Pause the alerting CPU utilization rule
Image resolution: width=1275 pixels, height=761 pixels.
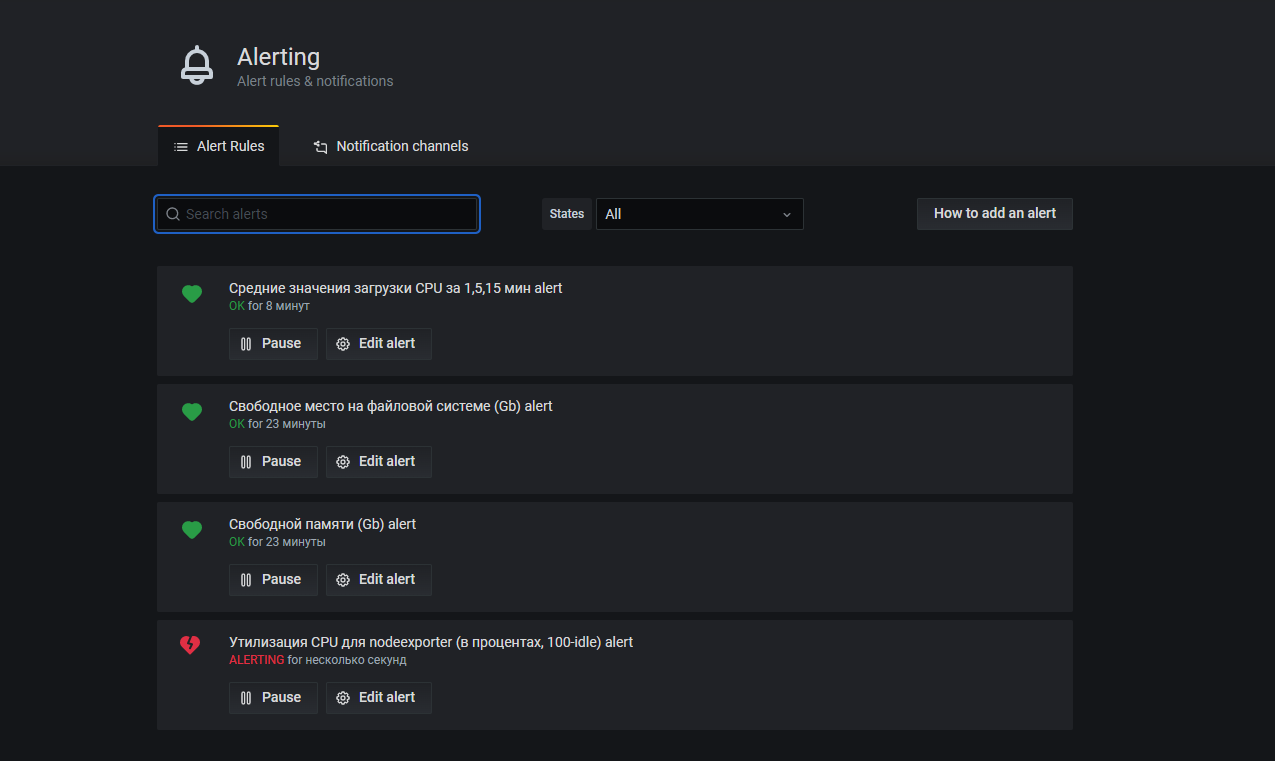[273, 697]
